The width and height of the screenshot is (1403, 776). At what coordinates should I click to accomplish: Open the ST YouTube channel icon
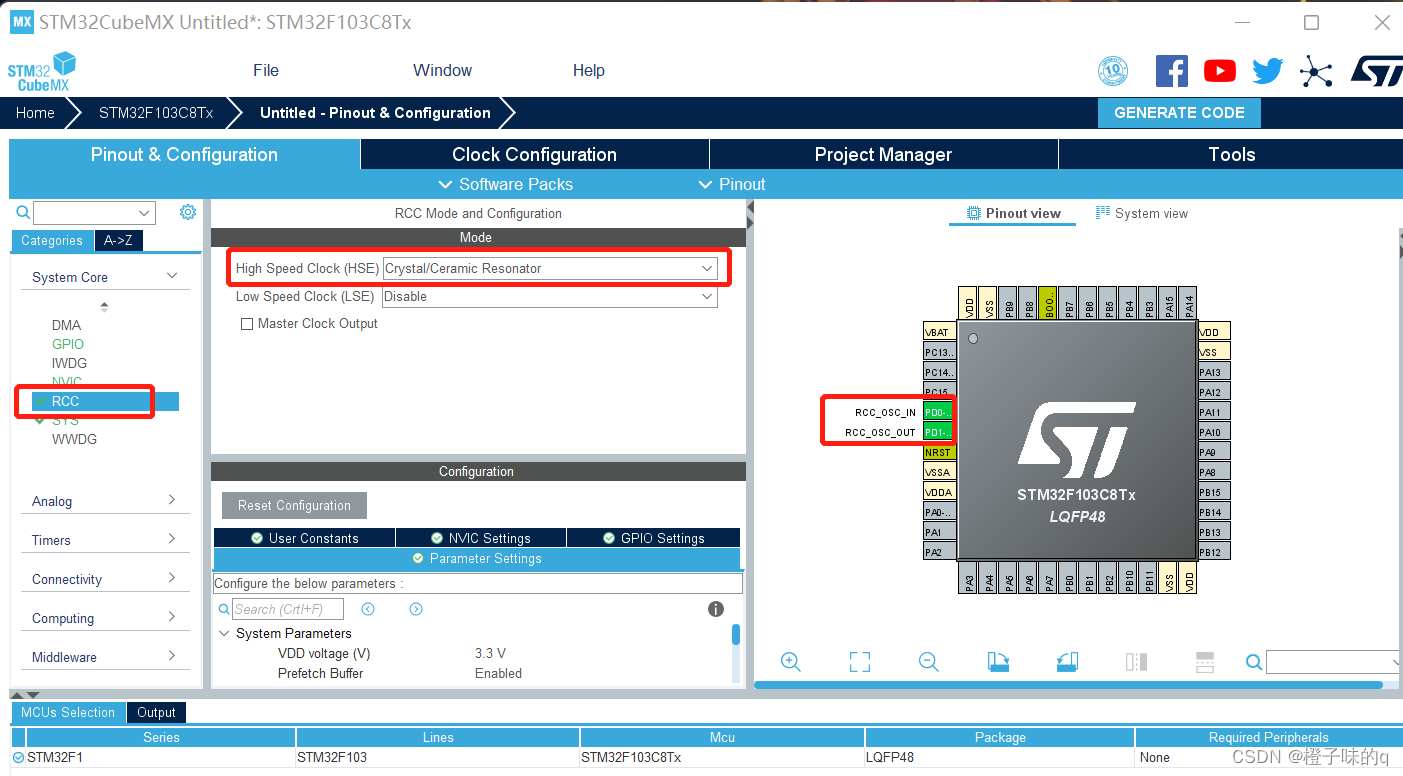pyautogui.click(x=1219, y=71)
